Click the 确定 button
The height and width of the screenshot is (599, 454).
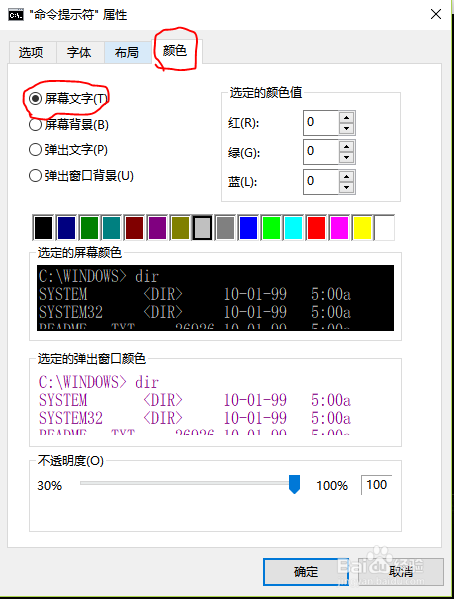click(306, 572)
